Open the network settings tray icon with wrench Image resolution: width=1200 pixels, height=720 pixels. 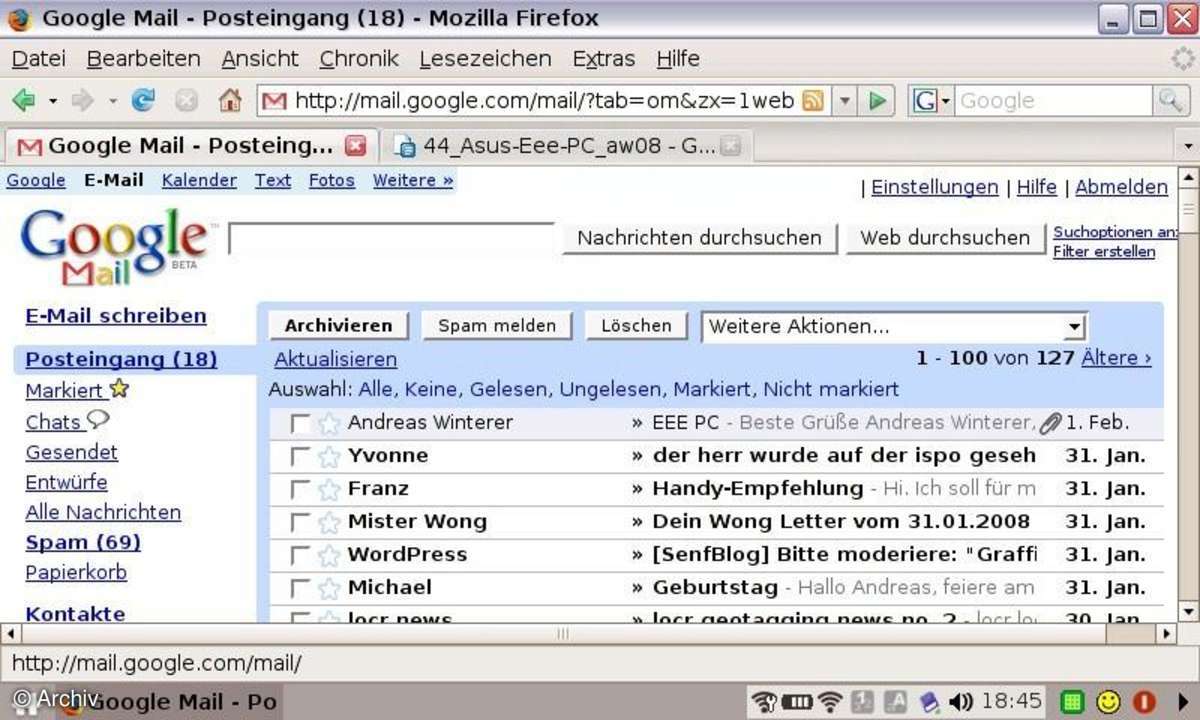click(x=764, y=701)
